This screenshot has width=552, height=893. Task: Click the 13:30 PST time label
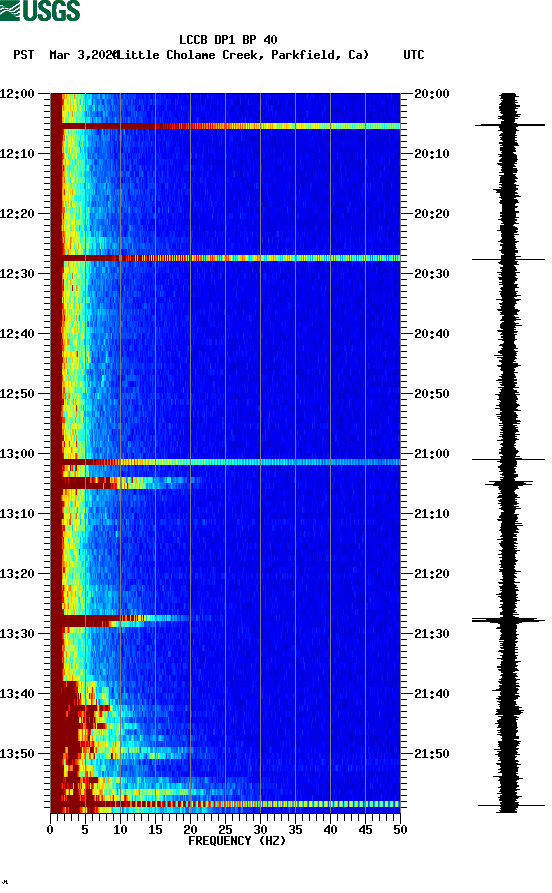pos(17,634)
